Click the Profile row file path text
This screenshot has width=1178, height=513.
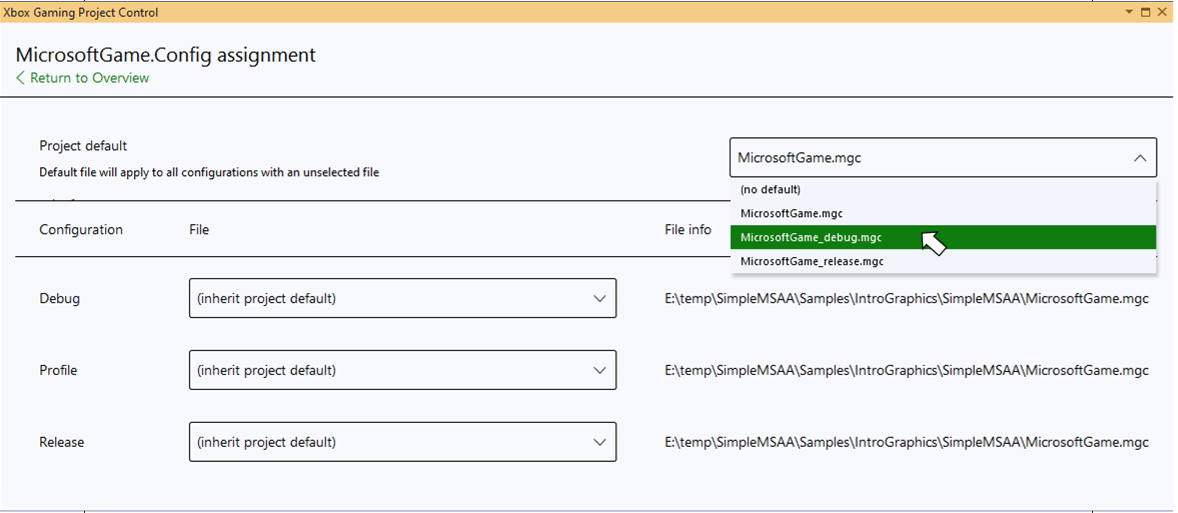(907, 371)
